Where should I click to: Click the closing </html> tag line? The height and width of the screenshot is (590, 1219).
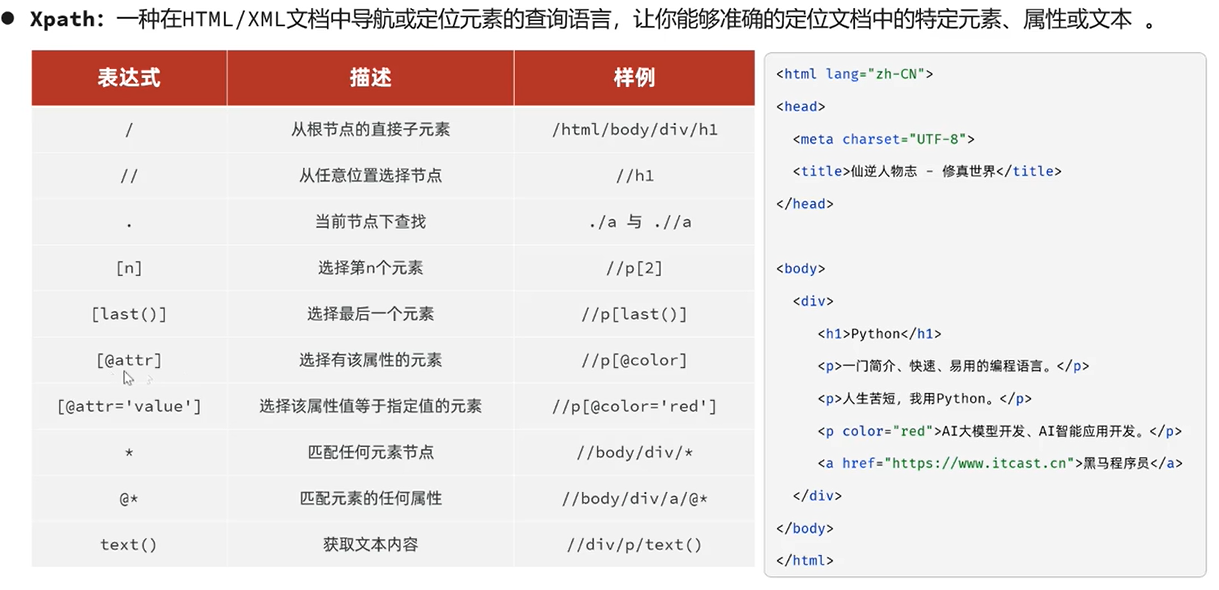tap(804, 561)
